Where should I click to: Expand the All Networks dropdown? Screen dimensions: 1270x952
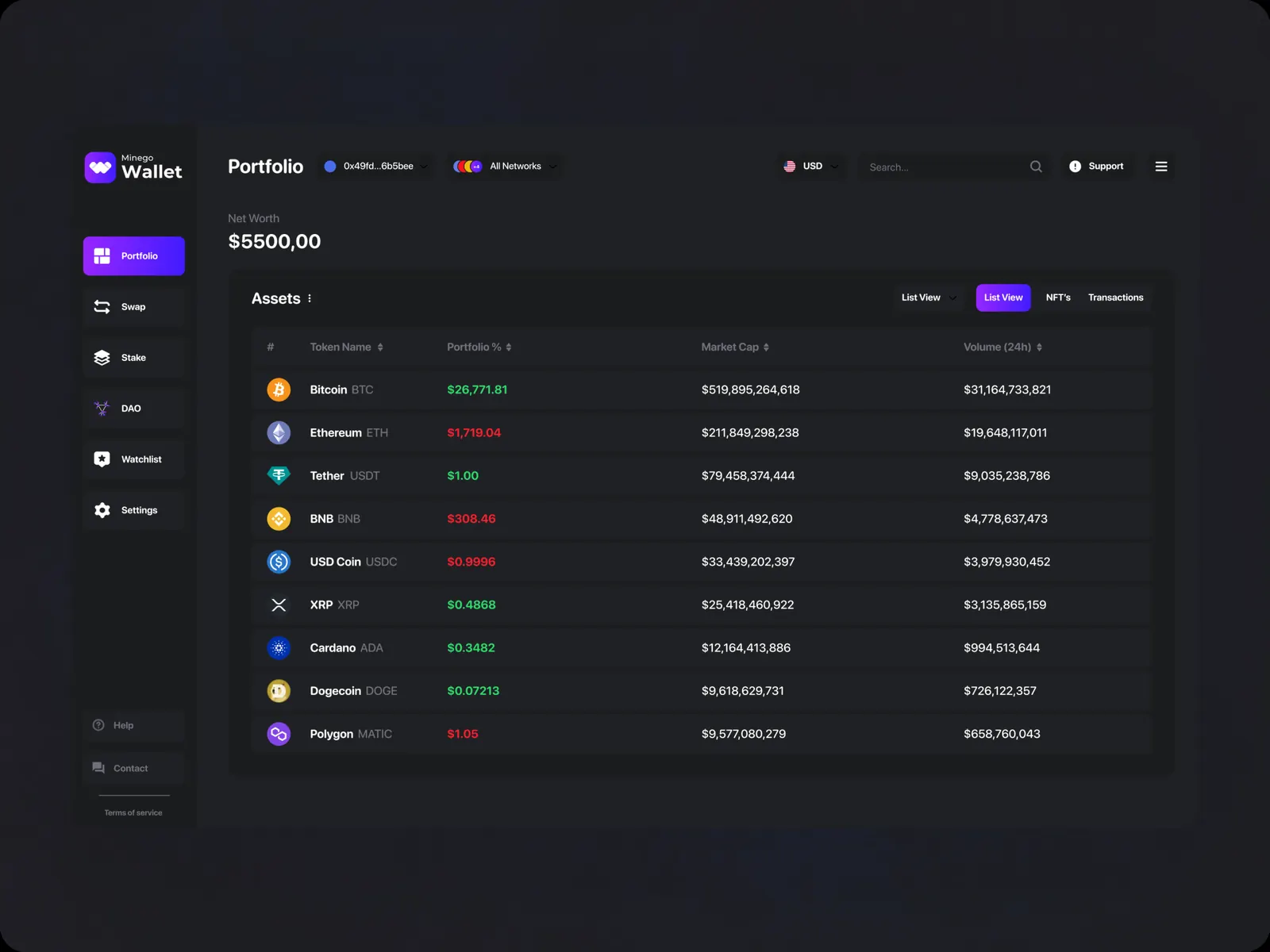[x=504, y=167]
